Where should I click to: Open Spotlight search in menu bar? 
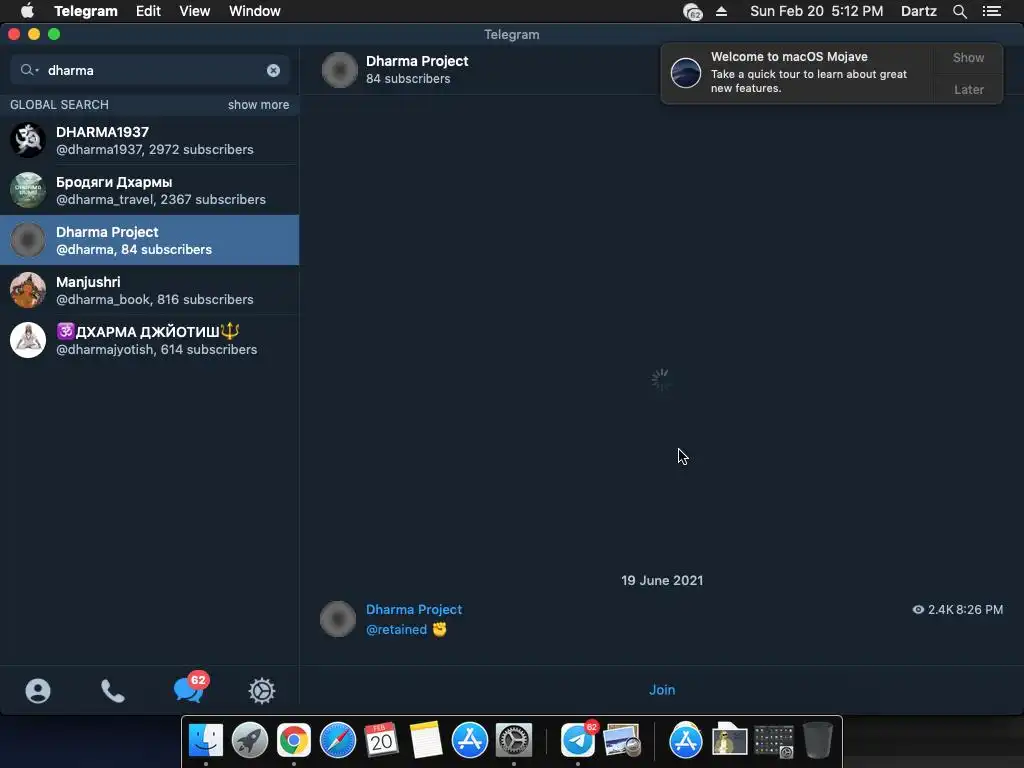pos(959,11)
